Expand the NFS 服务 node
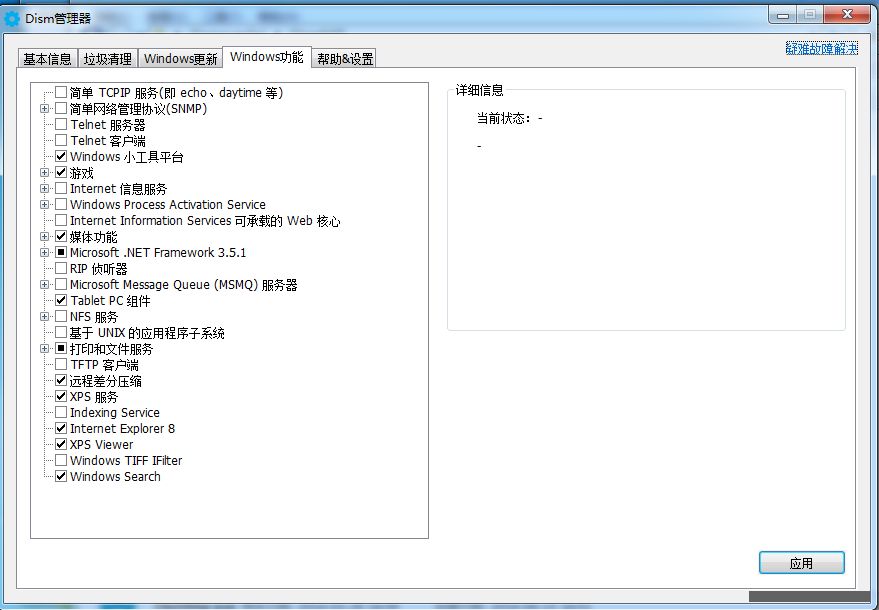879x610 pixels. [44, 316]
